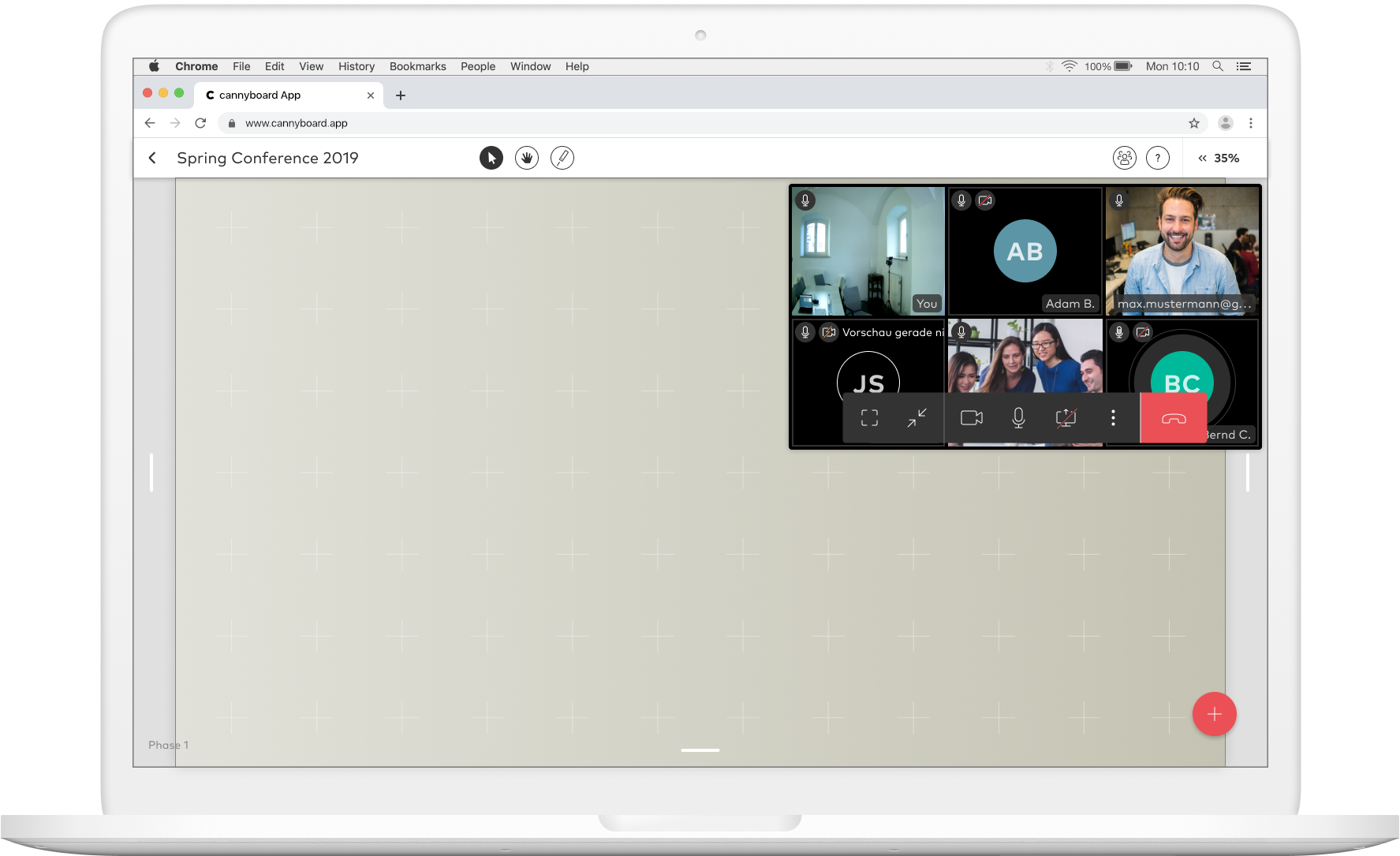Open the View menu
The image size is (1400, 856).
pos(311,66)
